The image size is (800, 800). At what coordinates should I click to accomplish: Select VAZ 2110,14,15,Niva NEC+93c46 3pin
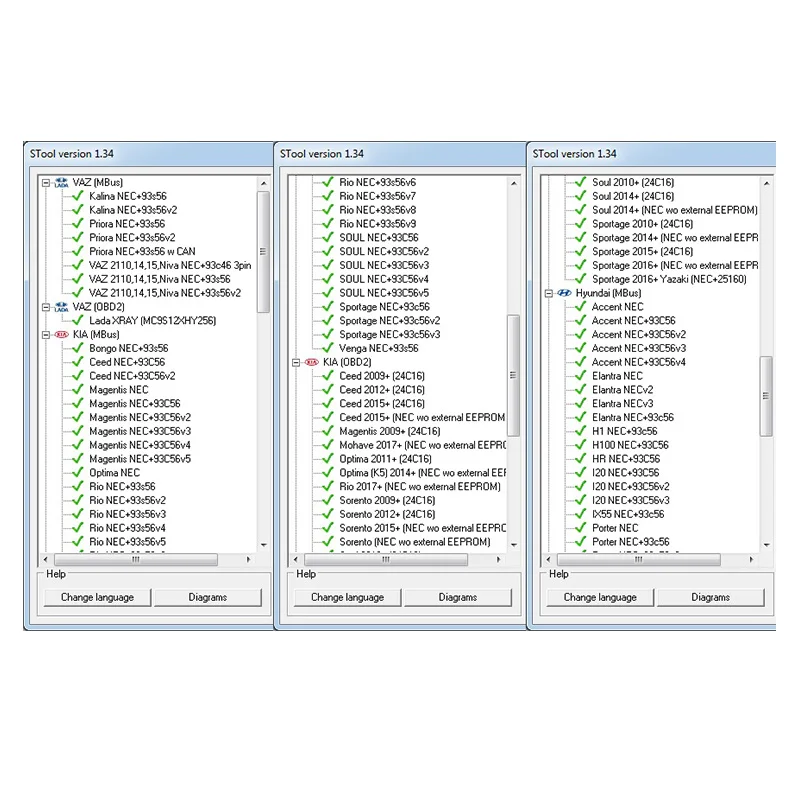click(170, 265)
